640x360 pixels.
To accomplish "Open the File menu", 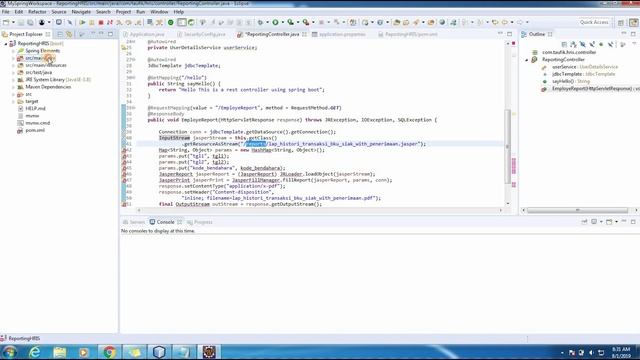I will tap(6, 12).
